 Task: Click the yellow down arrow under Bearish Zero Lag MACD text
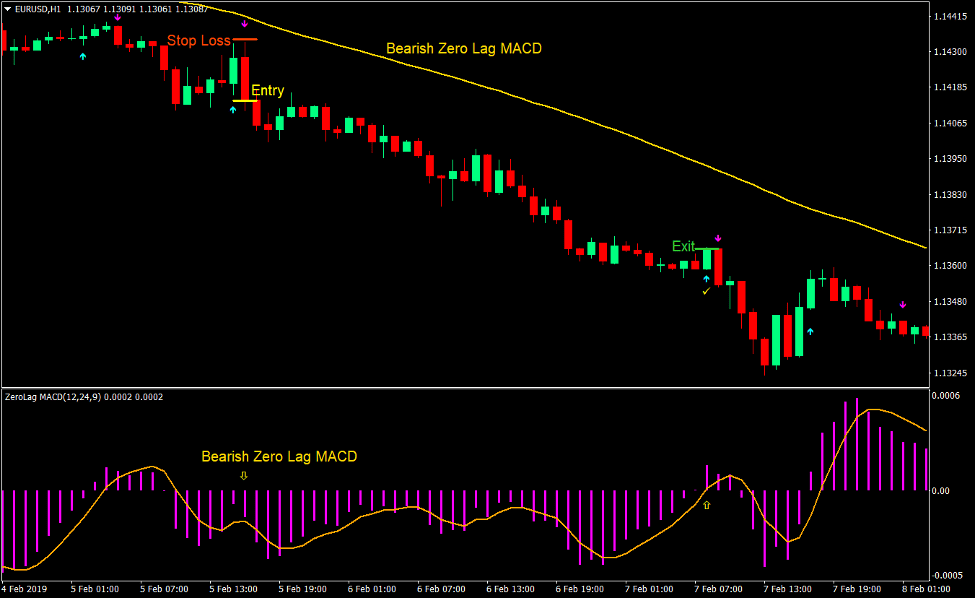coord(243,477)
